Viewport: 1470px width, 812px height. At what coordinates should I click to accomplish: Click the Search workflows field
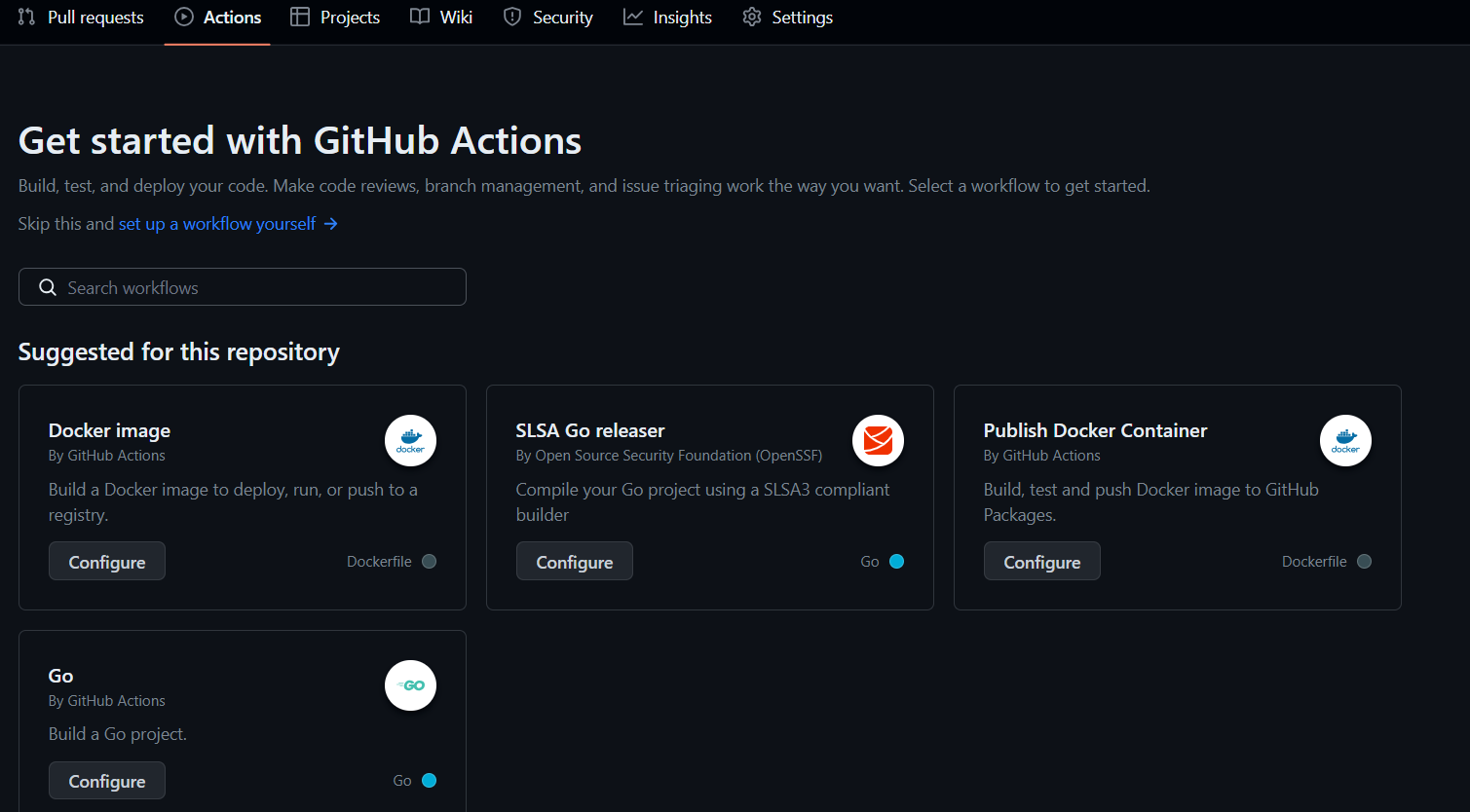point(243,287)
